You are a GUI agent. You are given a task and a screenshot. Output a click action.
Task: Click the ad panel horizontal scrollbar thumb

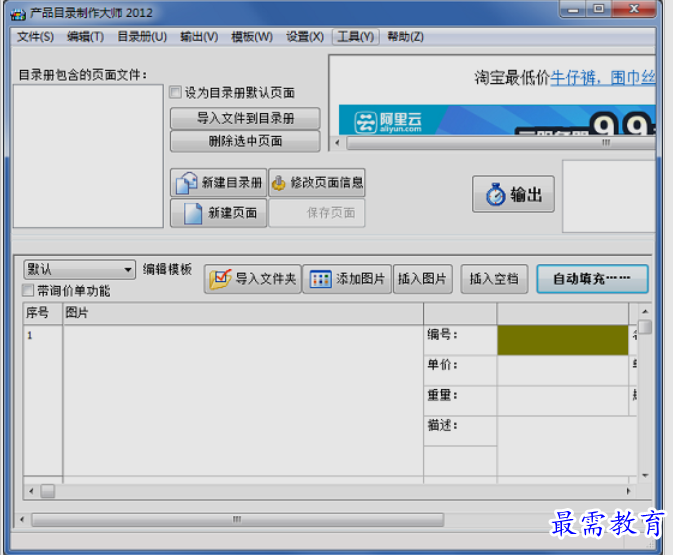tap(501, 143)
